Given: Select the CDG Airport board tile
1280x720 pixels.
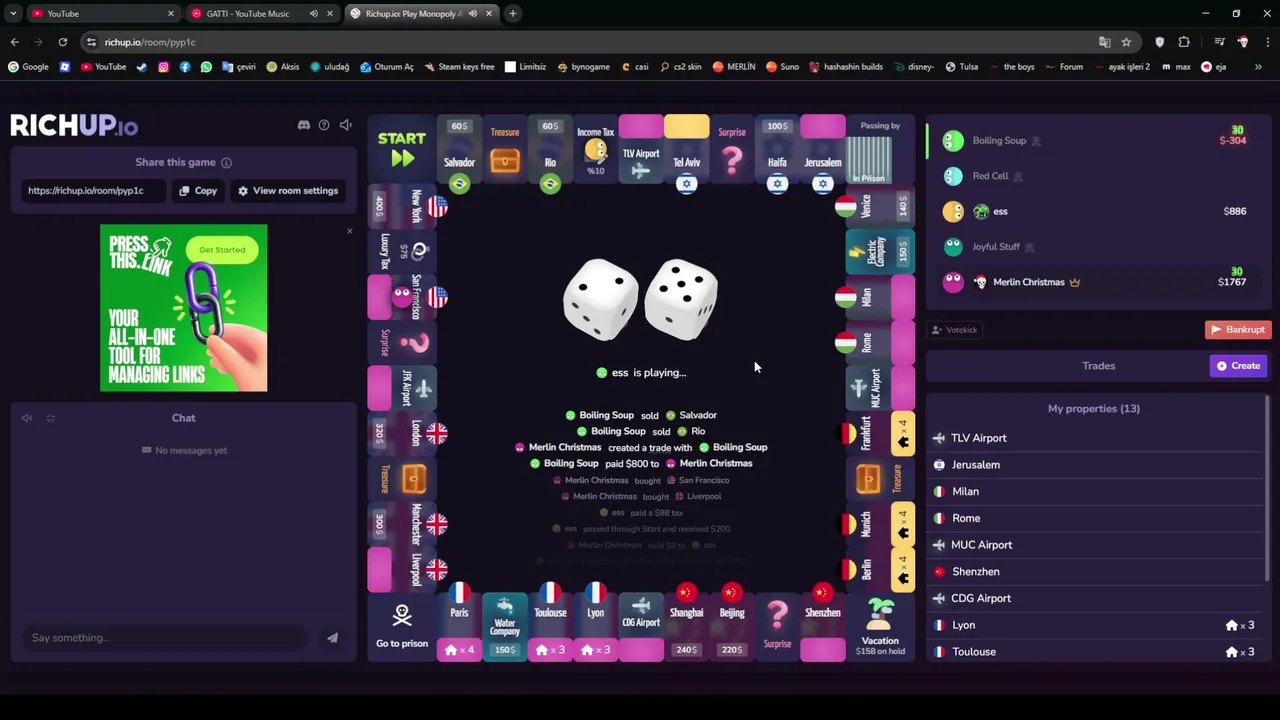Looking at the screenshot, I should click(x=641, y=627).
